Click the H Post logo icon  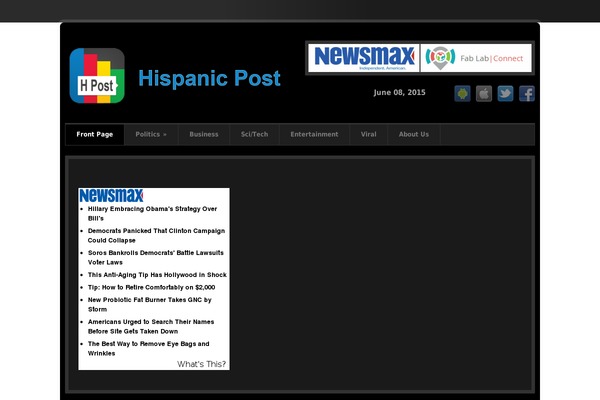(97, 76)
